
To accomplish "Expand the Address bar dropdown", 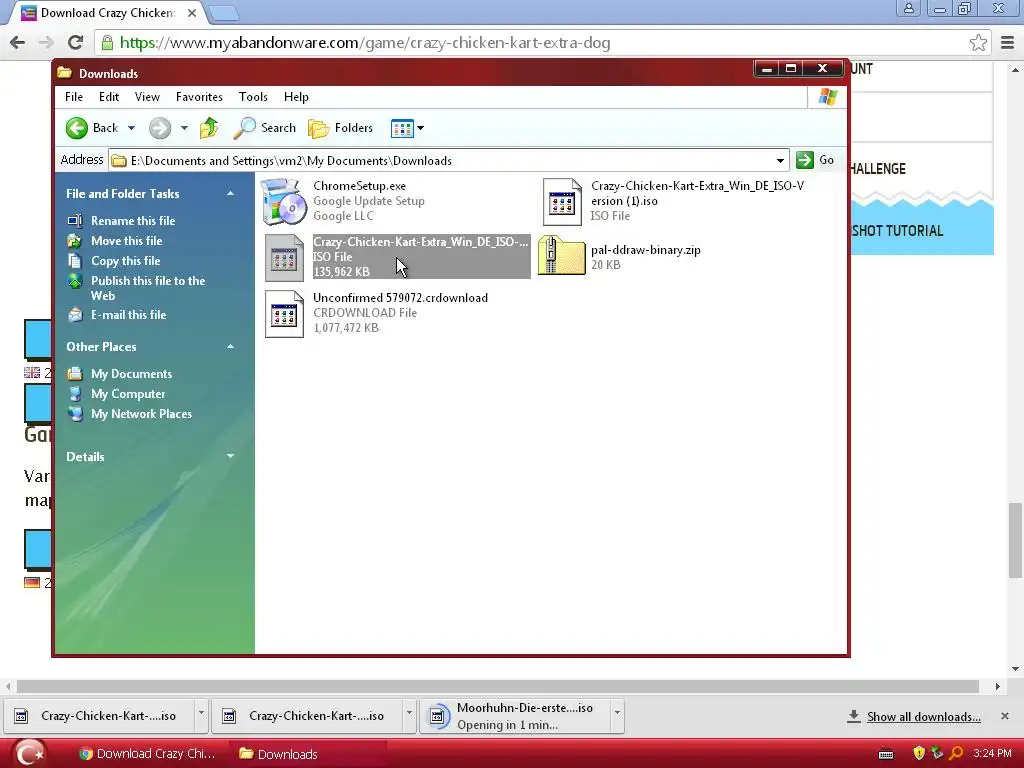I will coord(780,161).
